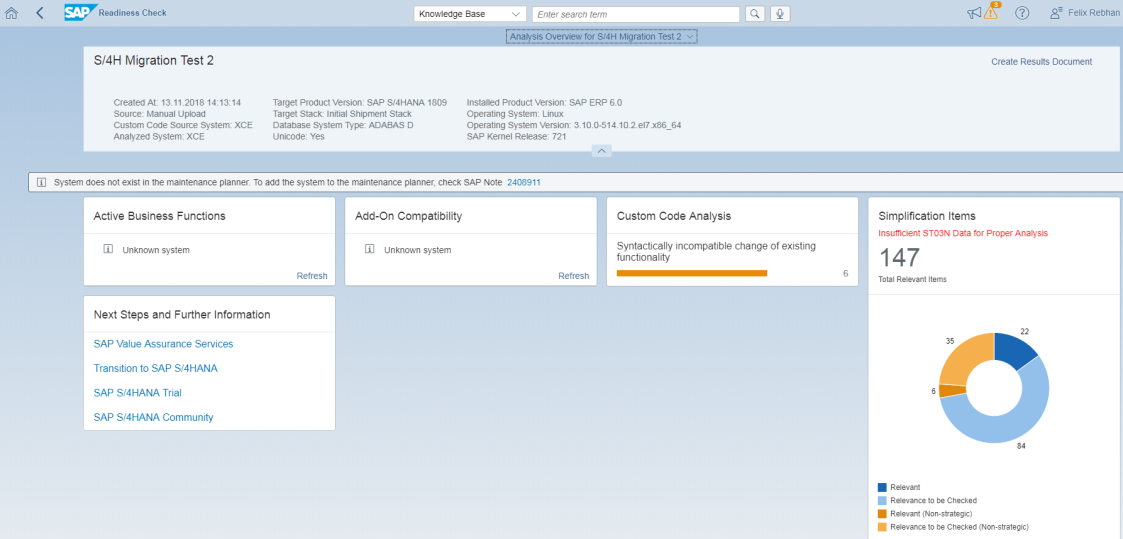Click Syntactically incompatible change description

[x=716, y=251]
